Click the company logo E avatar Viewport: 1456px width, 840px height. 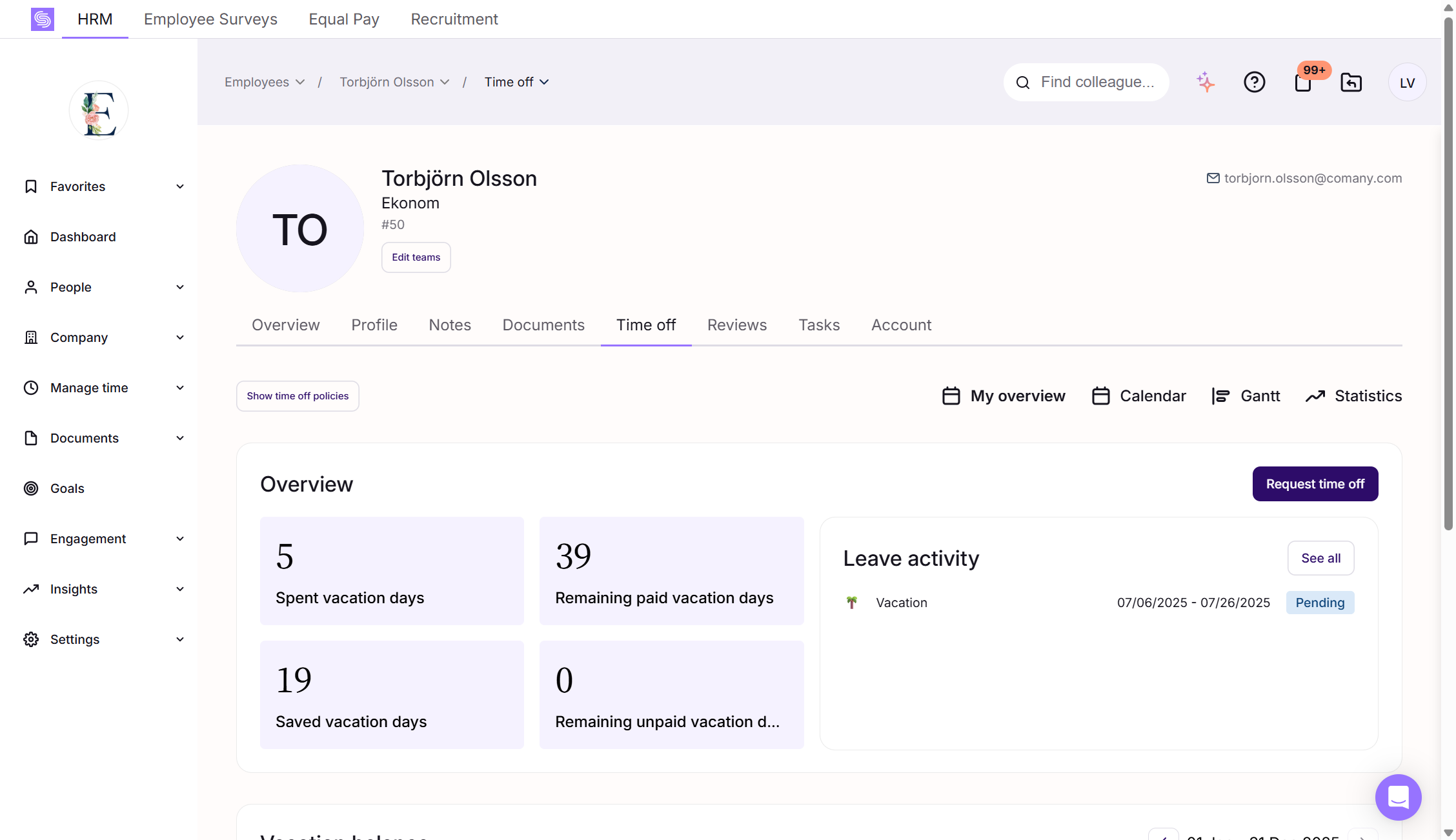pos(99,110)
